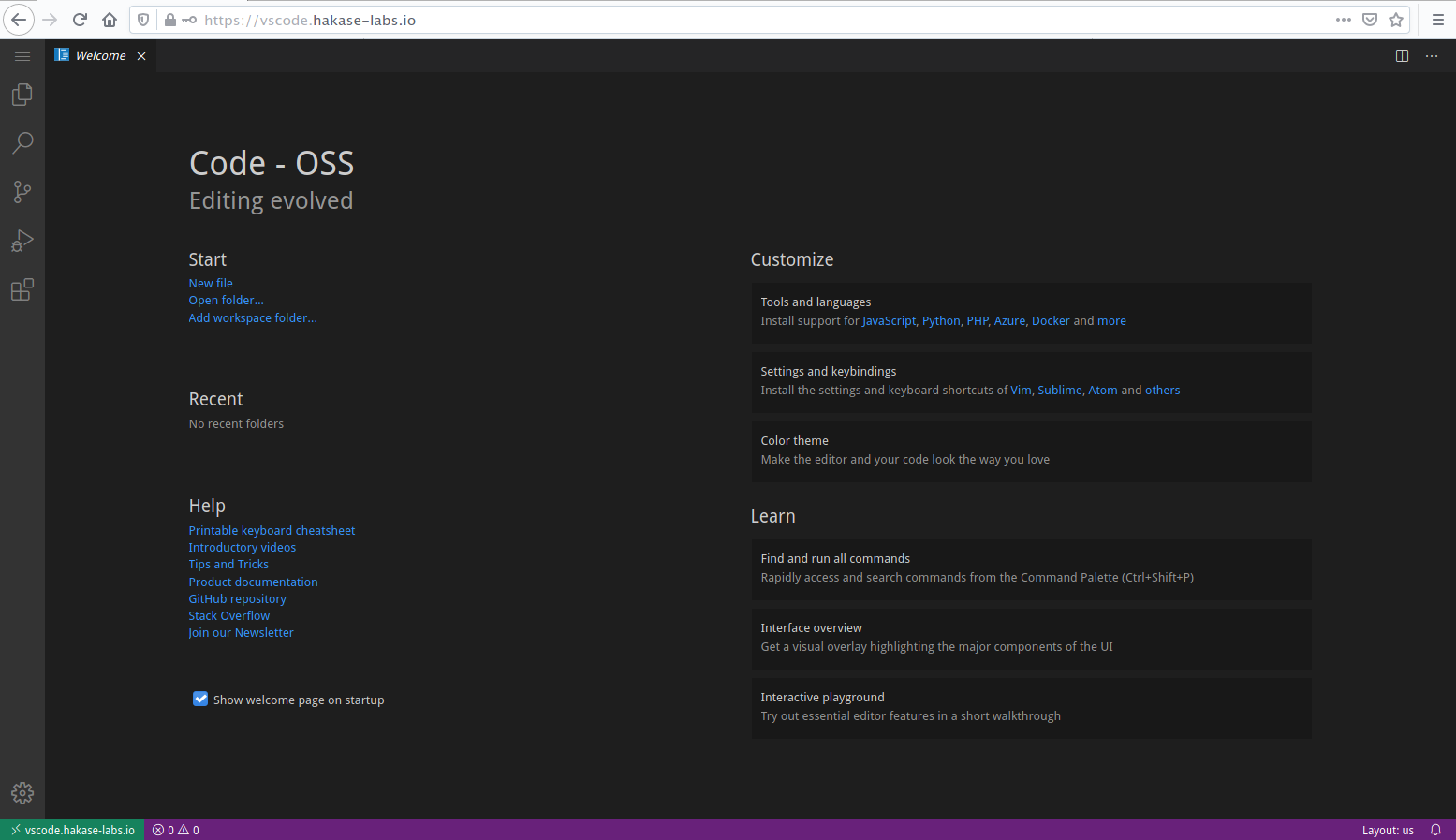The image size is (1456, 840).
Task: Uncheck Show welcome page on startup
Action: pos(200,699)
